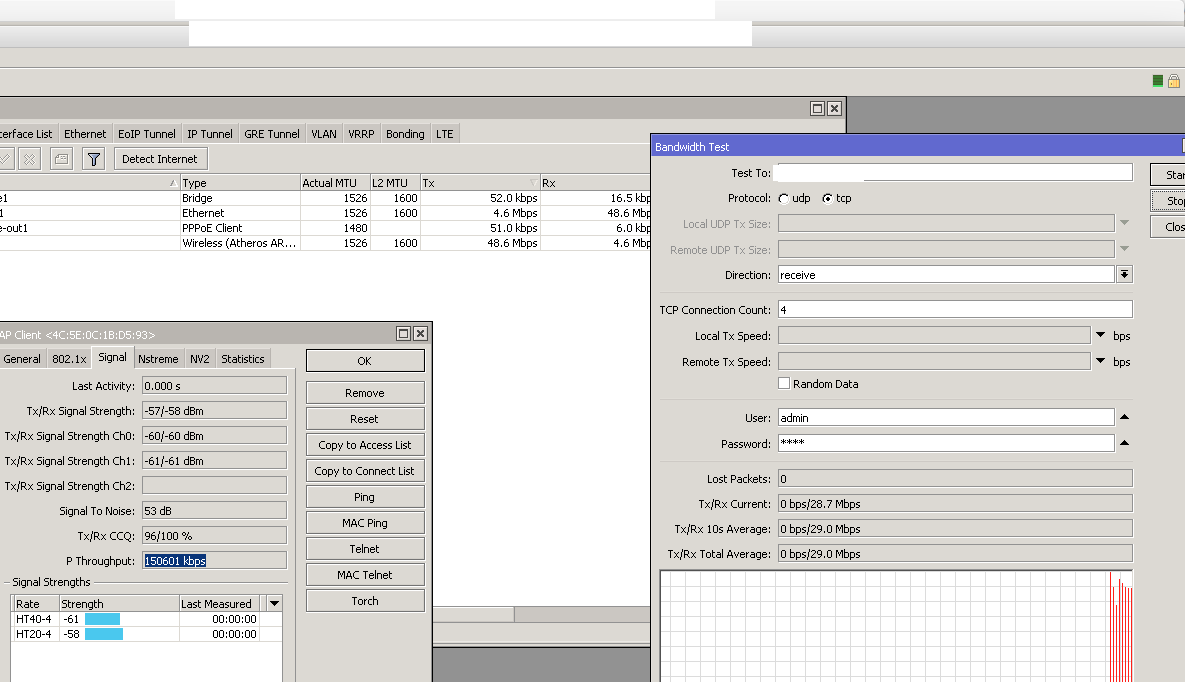Expand Remote UDP Tx Size dropdown arrow
The height and width of the screenshot is (682, 1185).
[x=1125, y=249]
